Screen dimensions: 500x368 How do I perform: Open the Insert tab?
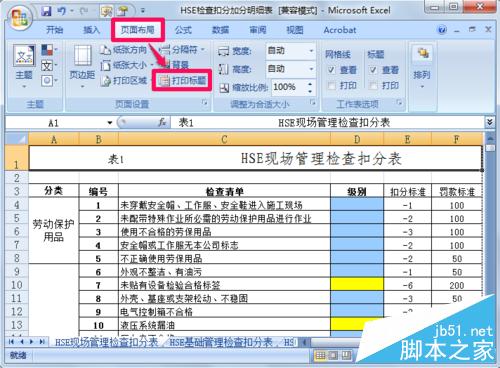coord(91,30)
